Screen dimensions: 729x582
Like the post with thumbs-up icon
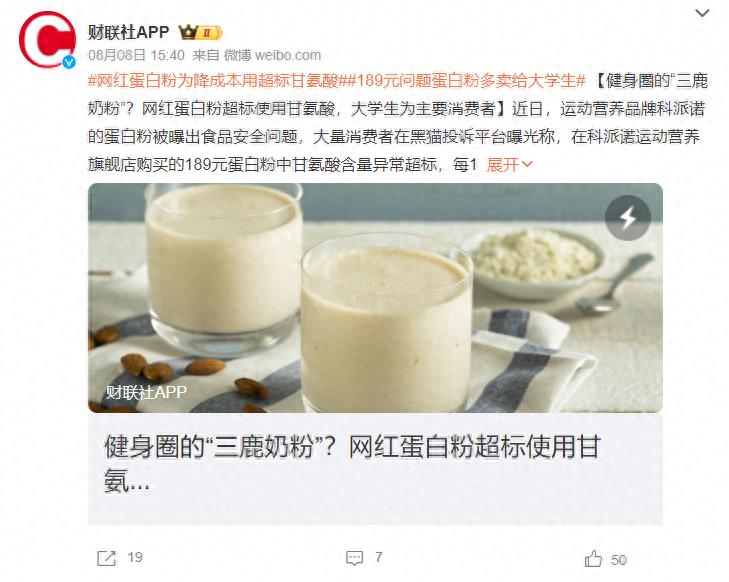[x=593, y=558]
